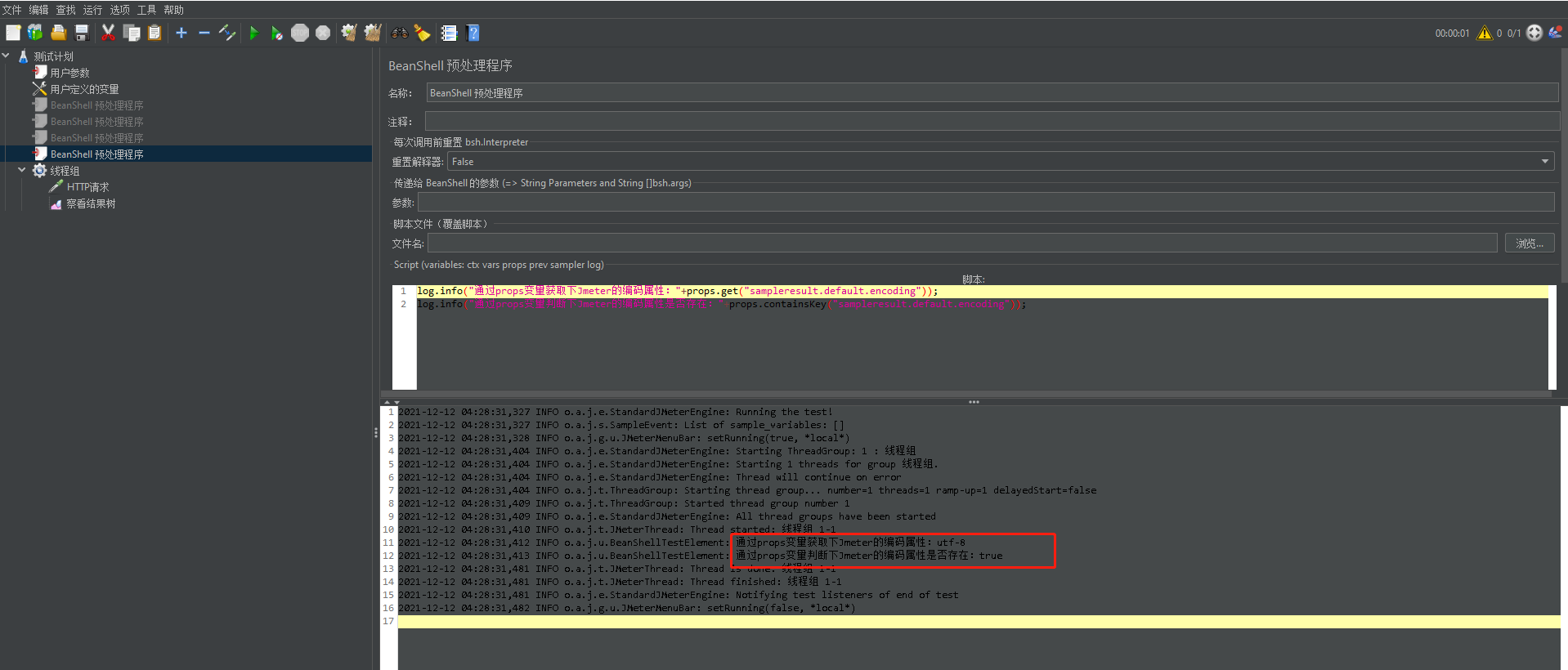Toggle element enabled state via toolbar icon

(x=227, y=33)
